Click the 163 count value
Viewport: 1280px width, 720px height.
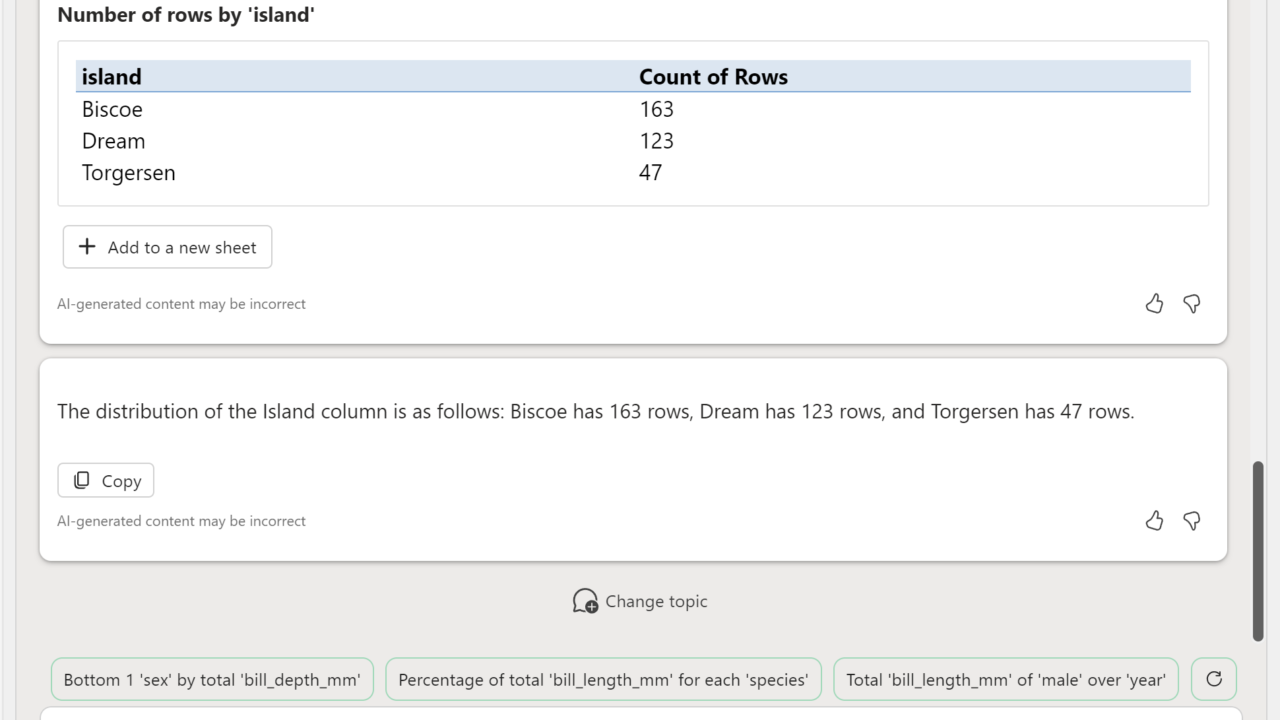coord(657,109)
